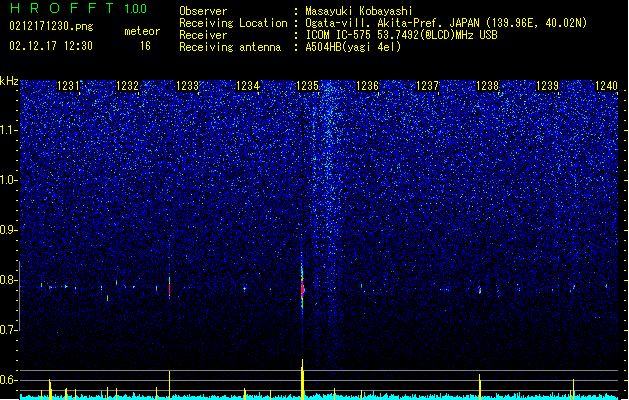The image size is (629, 400).
Task: Click the tallest yellow power spike at 1235
Action: point(302,379)
